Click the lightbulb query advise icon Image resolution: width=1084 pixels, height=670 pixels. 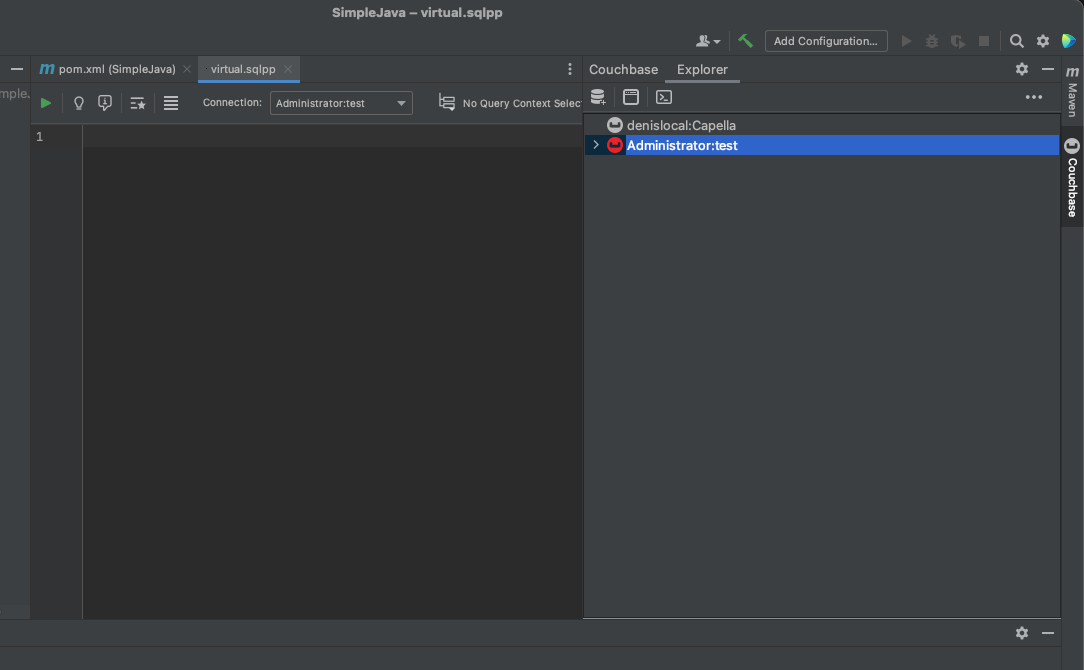[79, 103]
